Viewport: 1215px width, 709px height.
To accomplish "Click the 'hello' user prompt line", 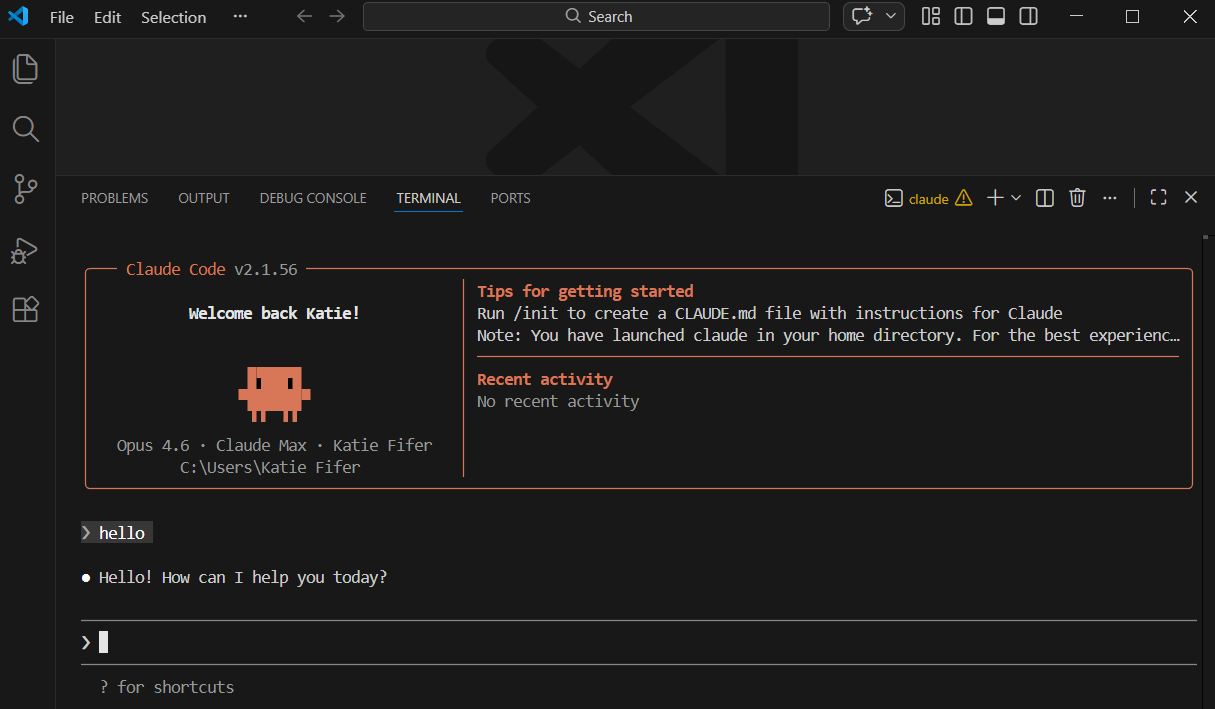I will 117,533.
